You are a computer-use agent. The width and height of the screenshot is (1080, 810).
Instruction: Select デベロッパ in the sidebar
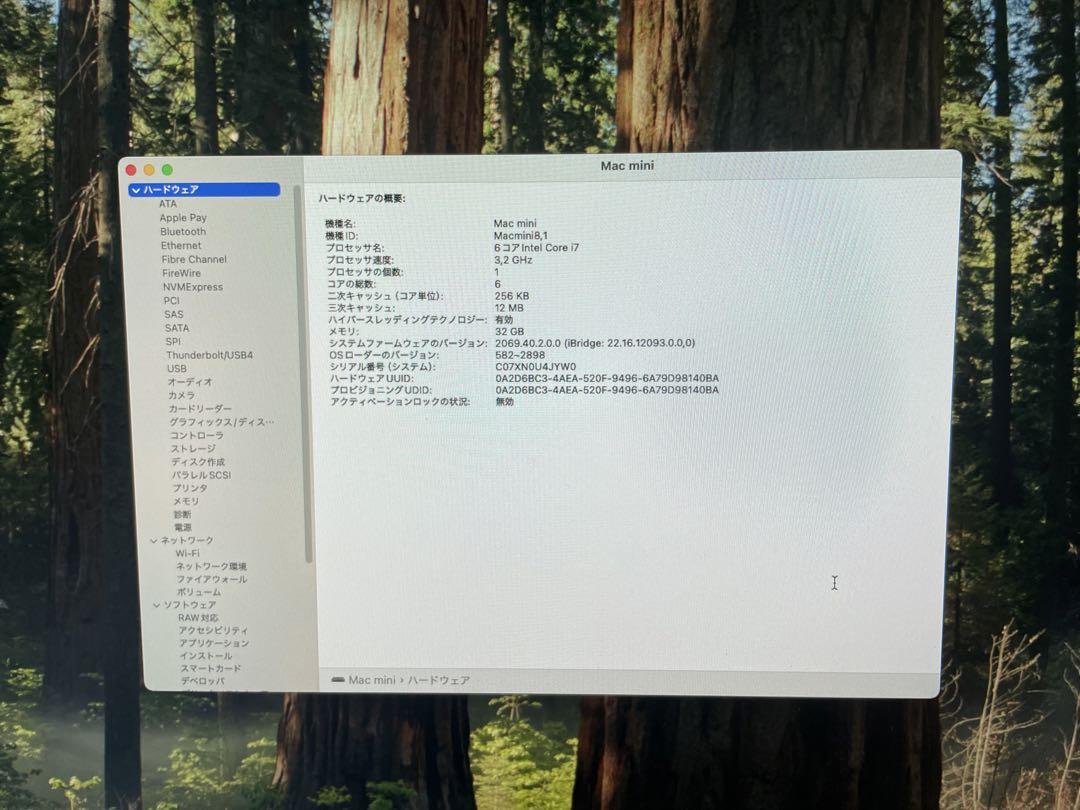tap(203, 681)
